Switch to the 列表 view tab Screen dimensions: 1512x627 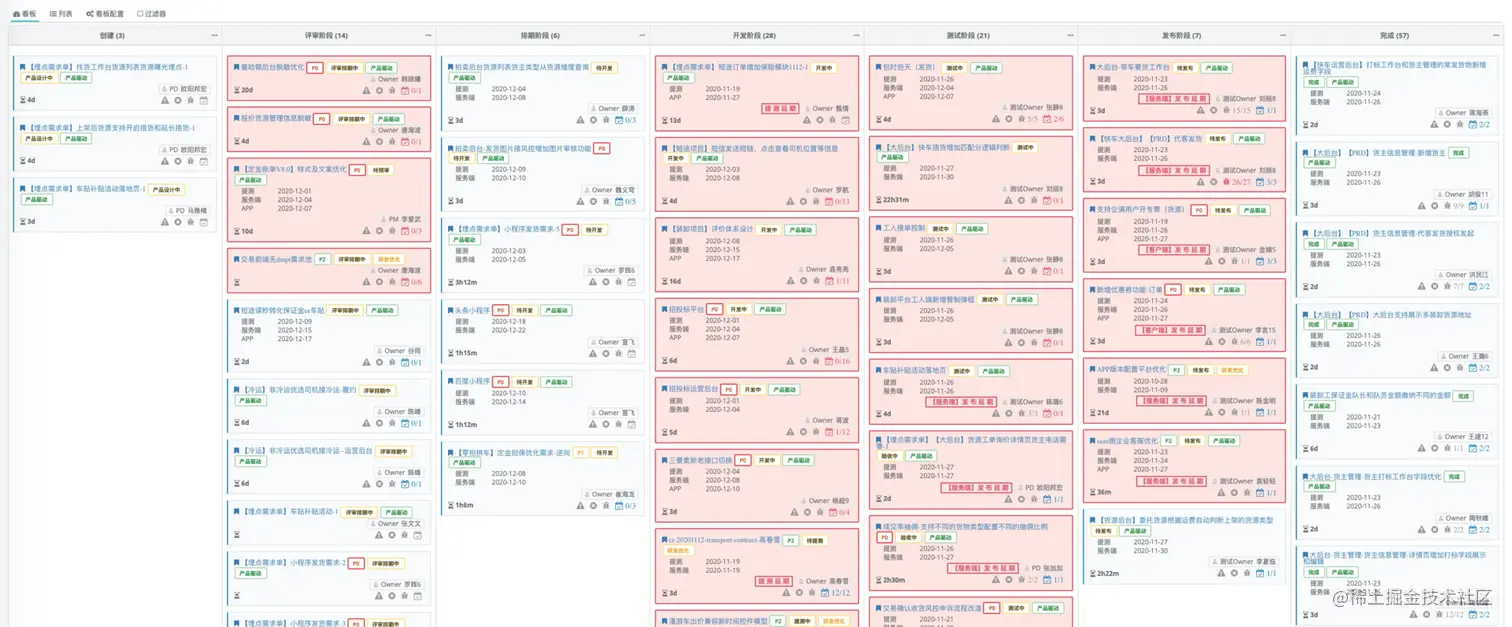point(61,14)
